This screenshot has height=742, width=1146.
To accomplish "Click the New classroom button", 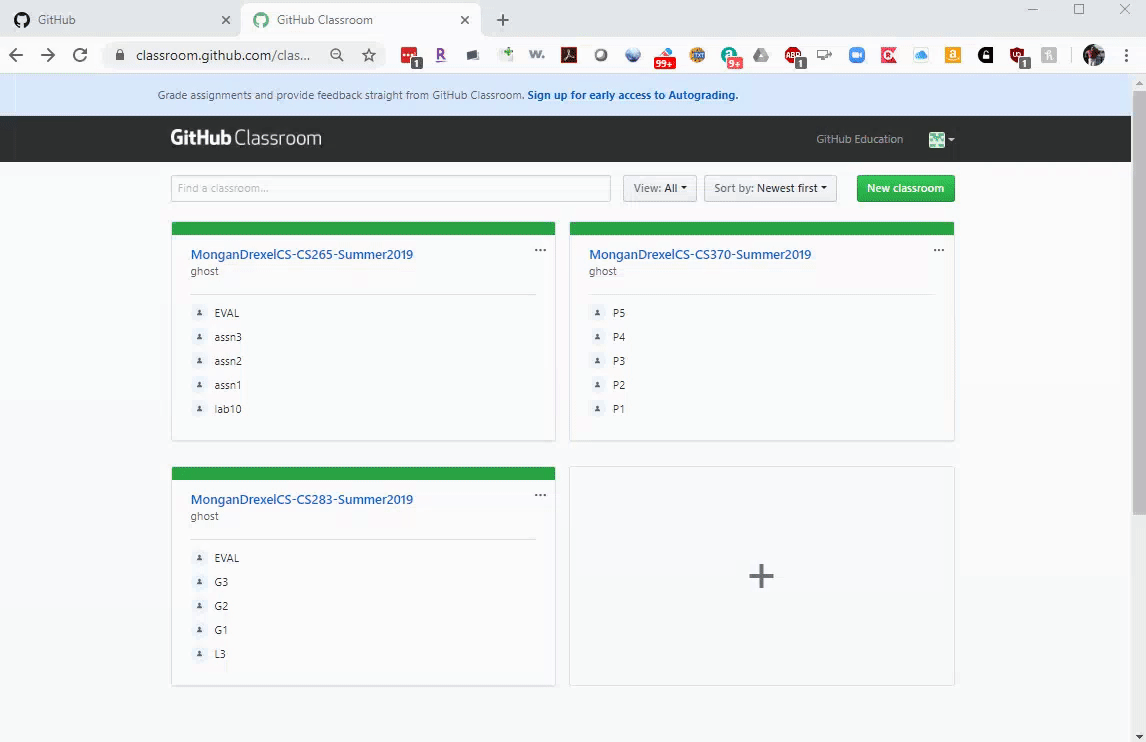I will point(906,188).
